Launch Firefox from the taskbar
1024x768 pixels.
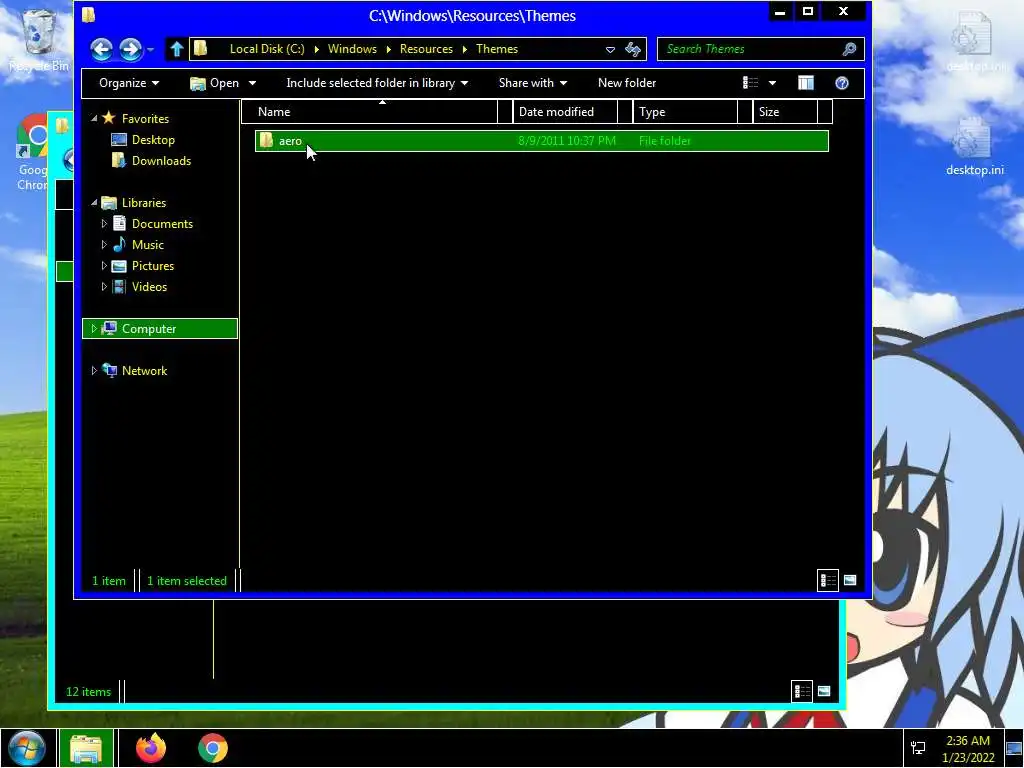(151, 748)
